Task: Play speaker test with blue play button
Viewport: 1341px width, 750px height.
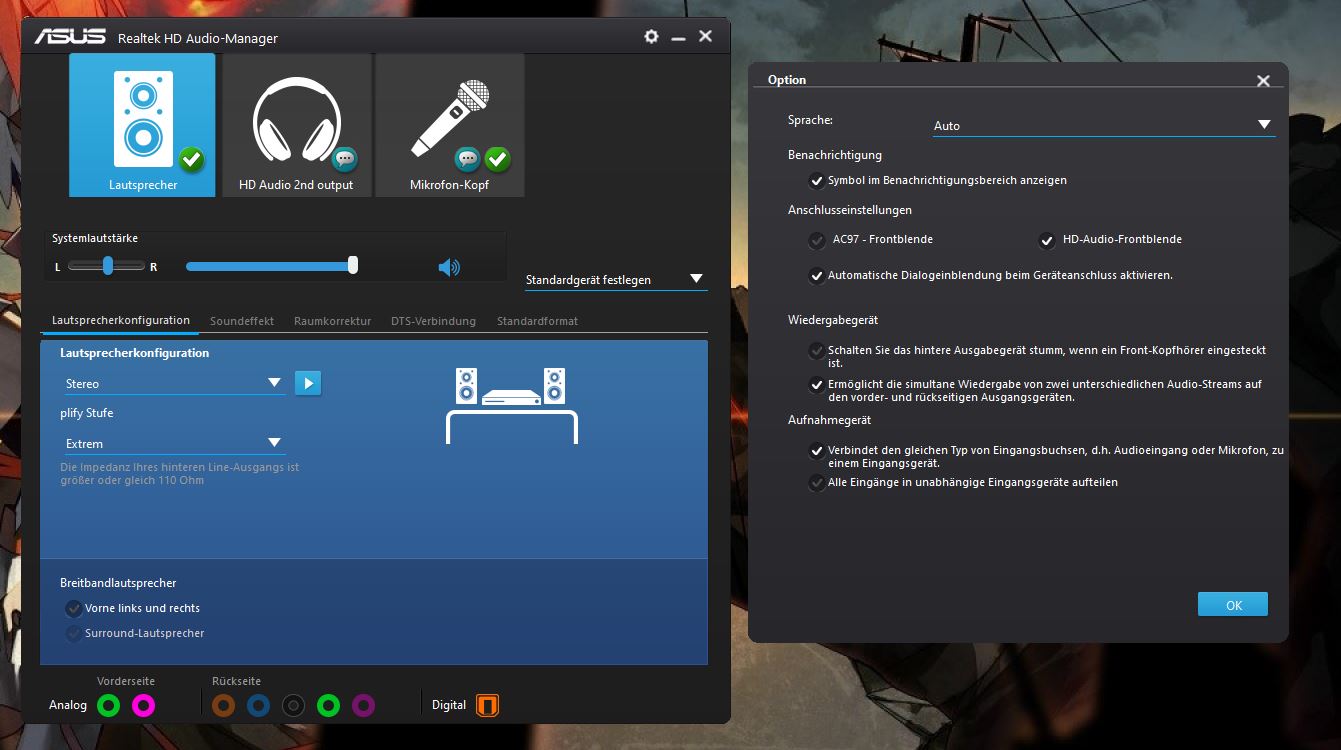Action: pyautogui.click(x=308, y=383)
